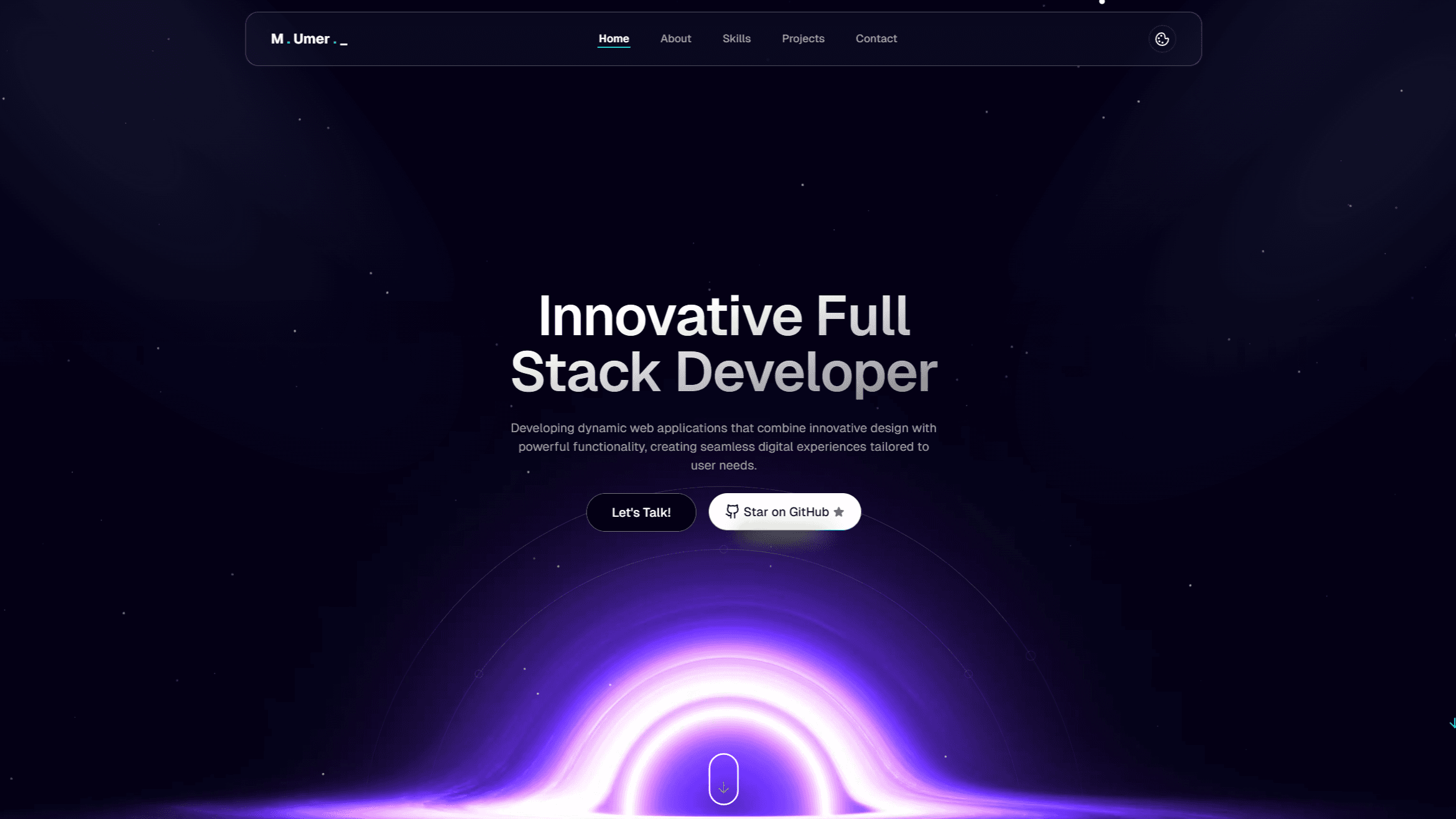
Task: Click the paragraph starting "Developing dynamic web applications"
Action: [x=723, y=447]
